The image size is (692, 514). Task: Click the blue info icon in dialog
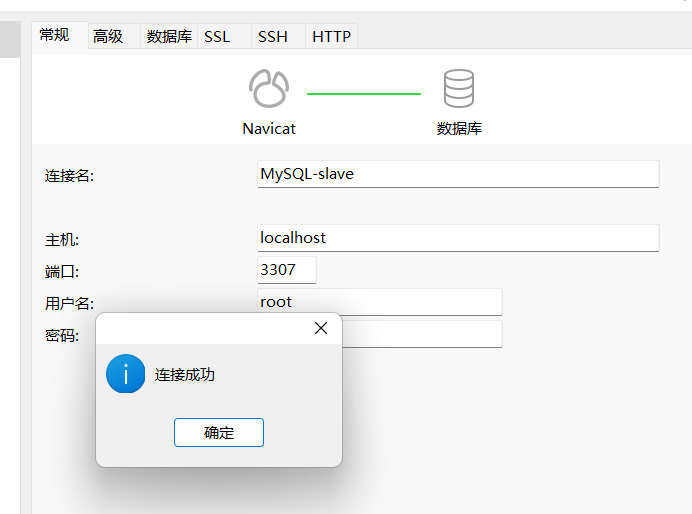click(x=125, y=374)
